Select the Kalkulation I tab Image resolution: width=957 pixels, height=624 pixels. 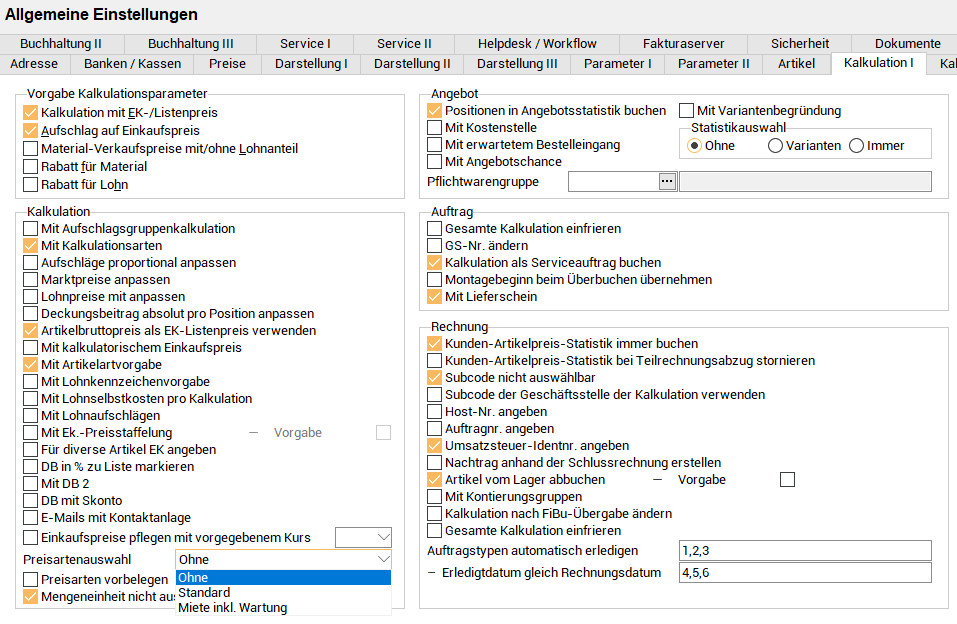[879, 63]
